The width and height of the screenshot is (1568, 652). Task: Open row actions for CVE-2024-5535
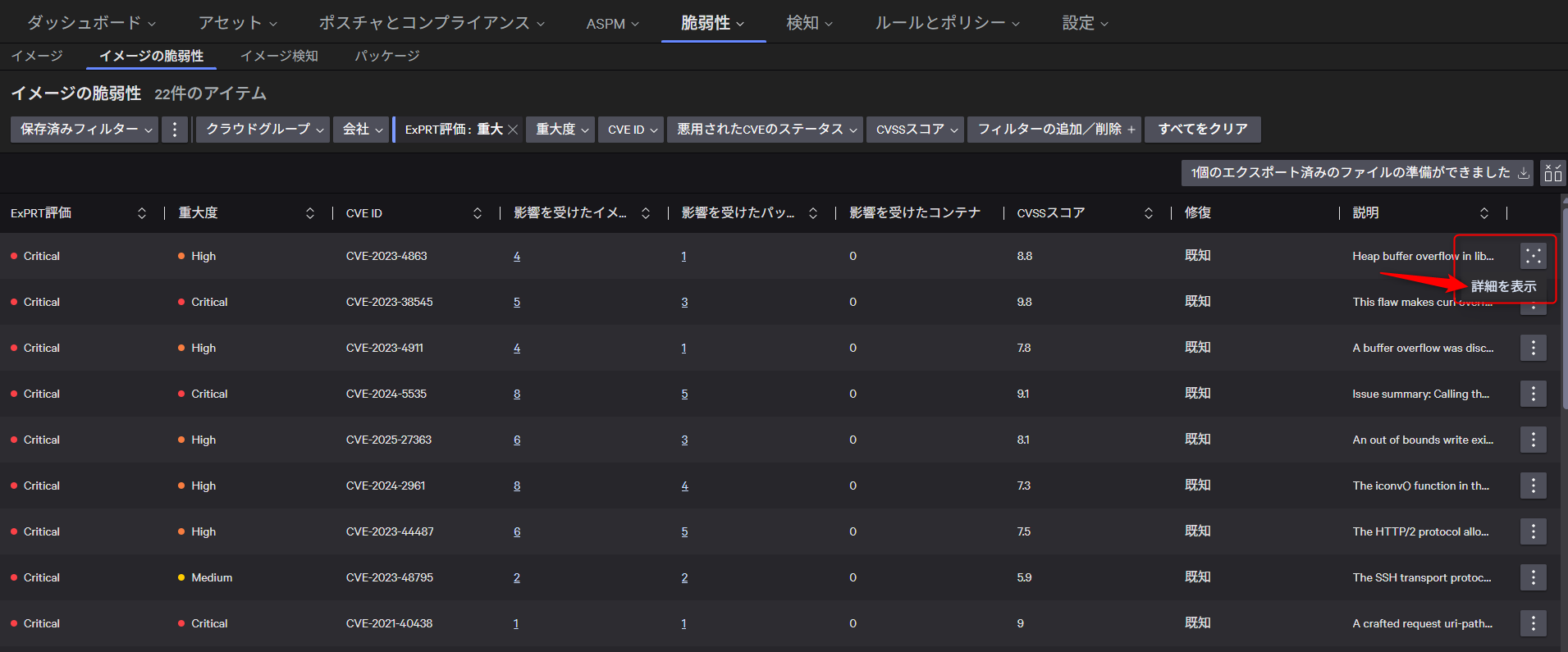1533,394
